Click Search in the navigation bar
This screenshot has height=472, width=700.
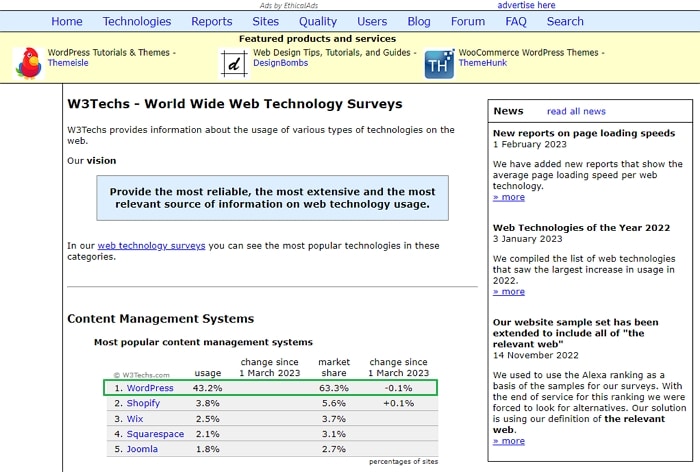pyautogui.click(x=565, y=21)
